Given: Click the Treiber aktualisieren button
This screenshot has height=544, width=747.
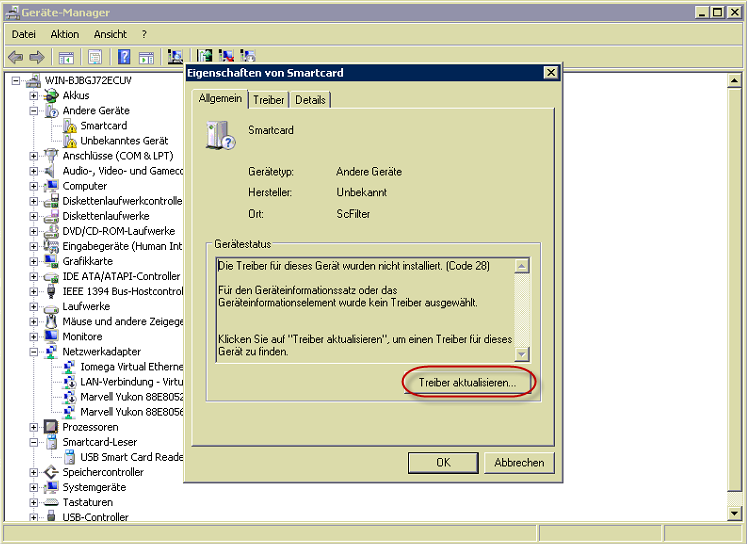Looking at the screenshot, I should [469, 383].
